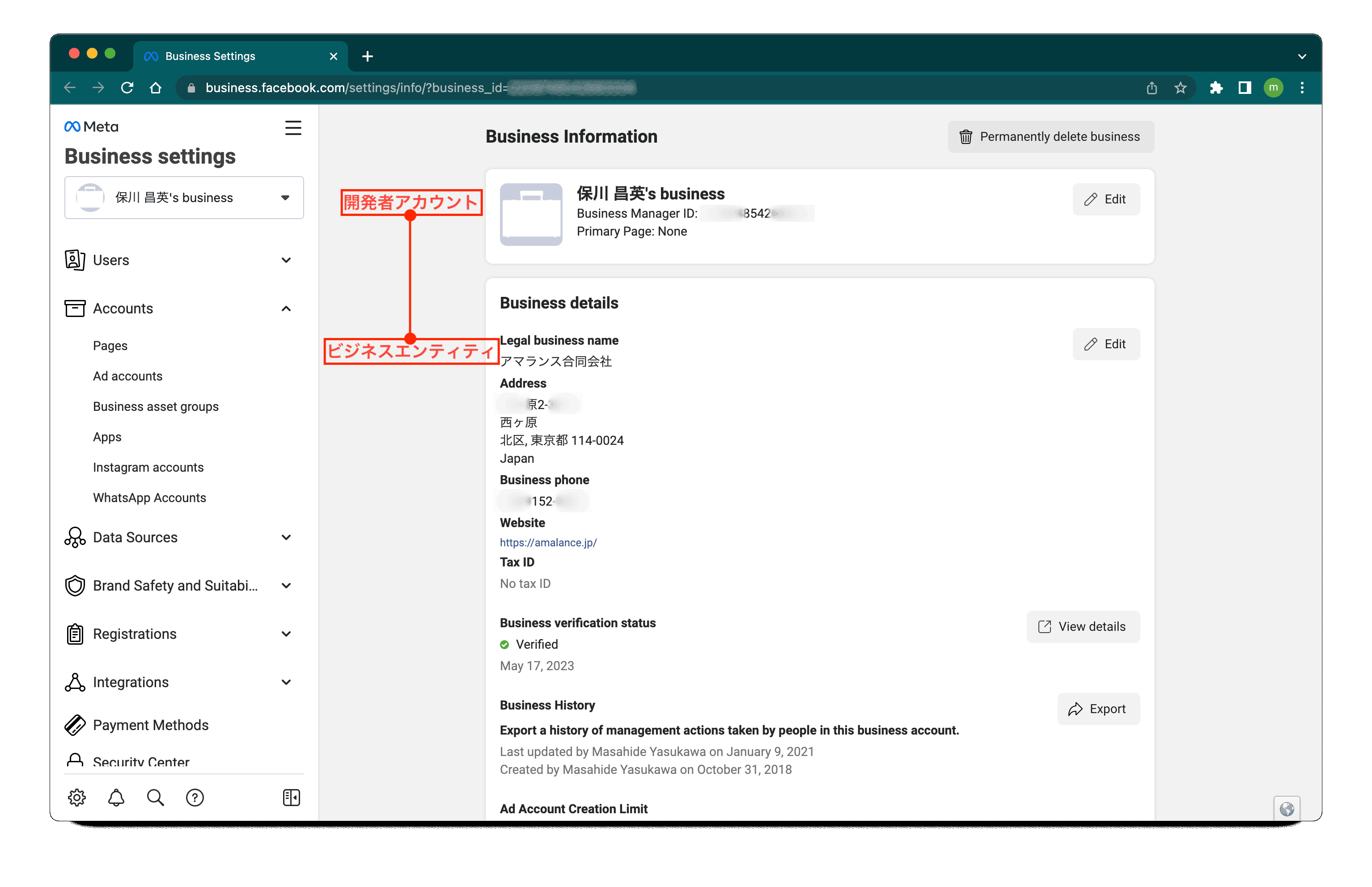Open Business asset groups
This screenshot has height=887, width=1372.
156,407
